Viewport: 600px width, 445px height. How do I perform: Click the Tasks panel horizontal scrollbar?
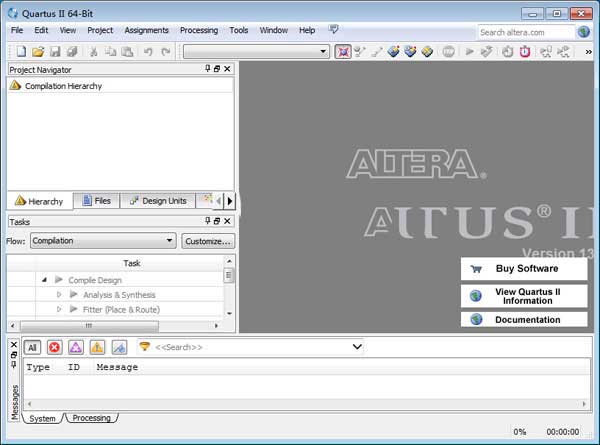click(90, 325)
